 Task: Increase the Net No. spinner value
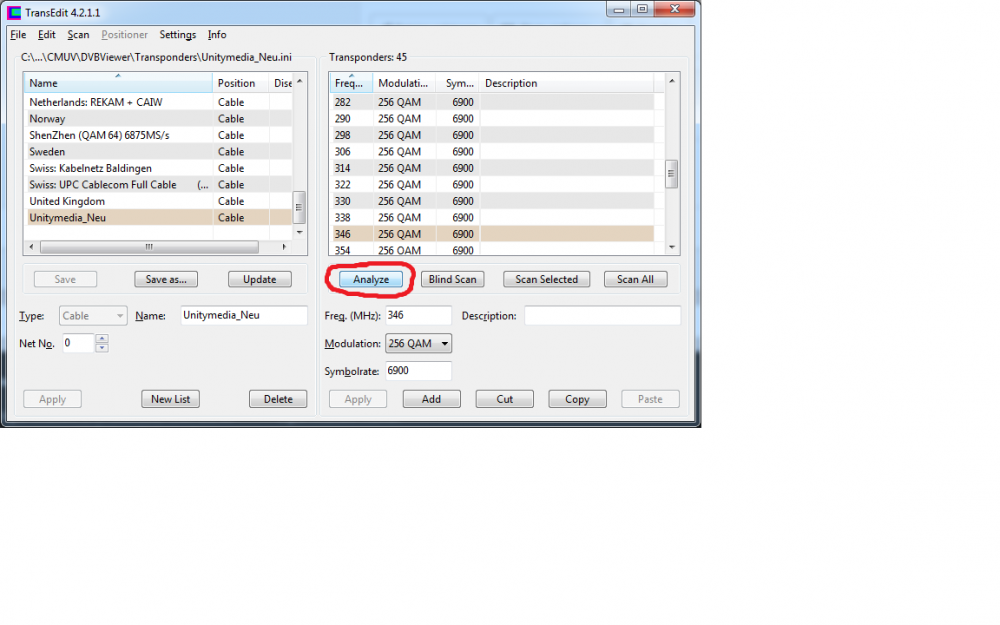102,339
